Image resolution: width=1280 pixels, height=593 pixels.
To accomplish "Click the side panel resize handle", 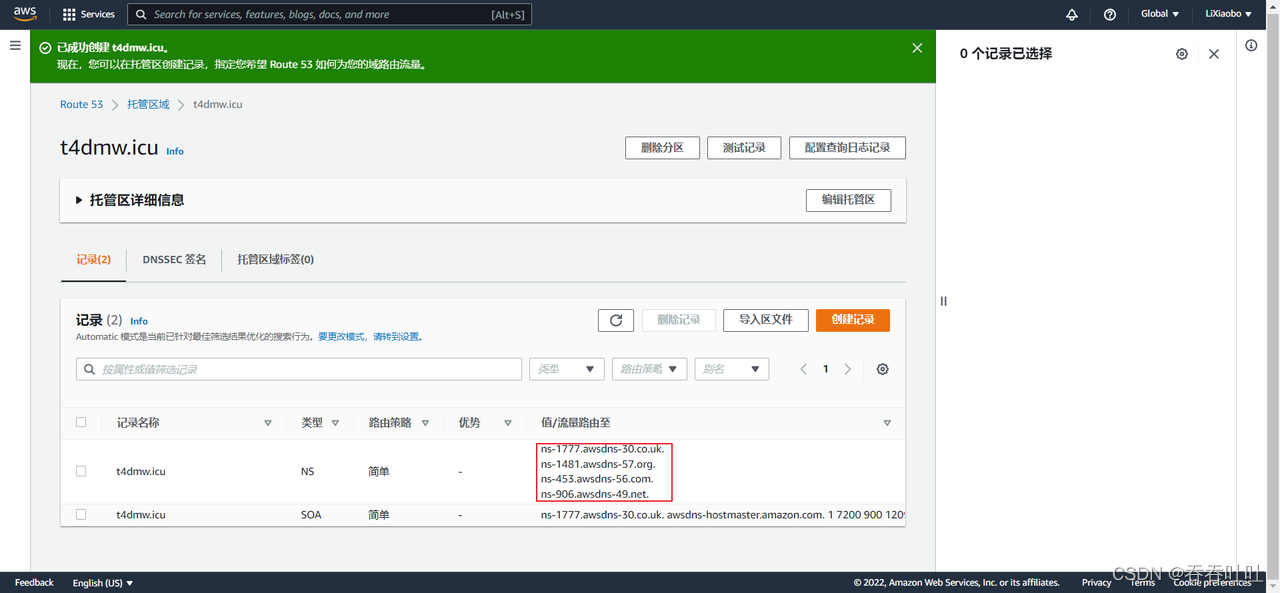I will tap(943, 301).
